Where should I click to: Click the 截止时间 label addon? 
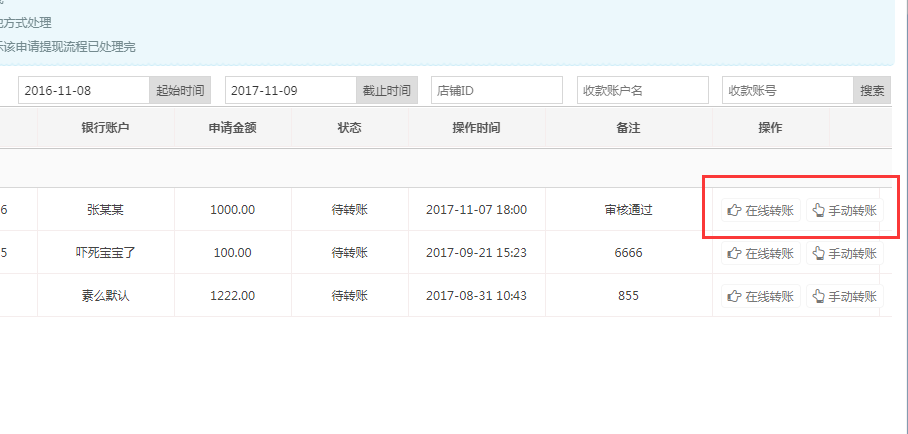click(386, 90)
